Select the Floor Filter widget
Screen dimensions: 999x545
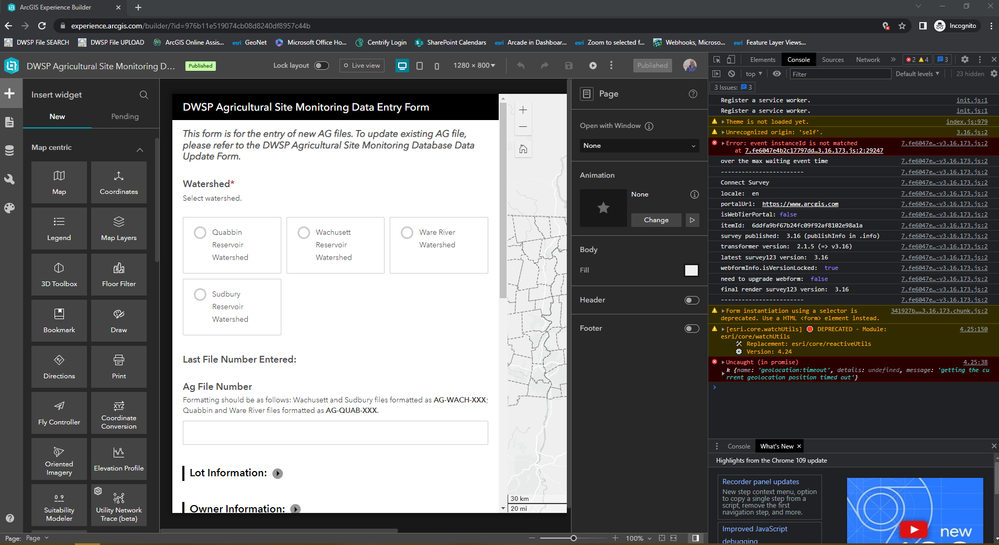[119, 275]
